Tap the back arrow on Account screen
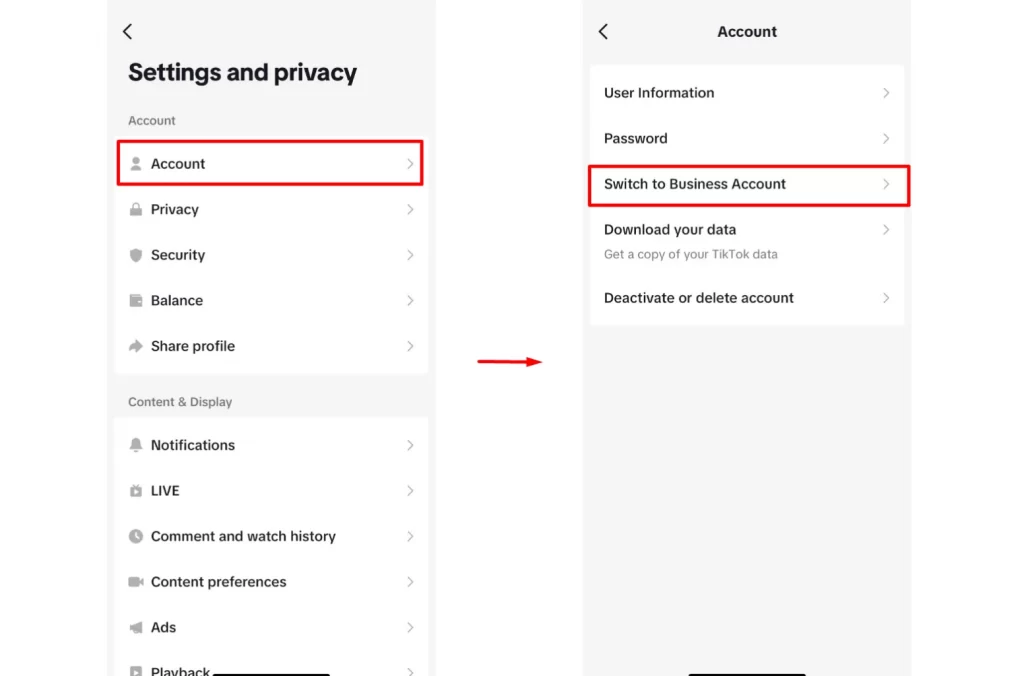The image size is (1024, 676). click(603, 32)
